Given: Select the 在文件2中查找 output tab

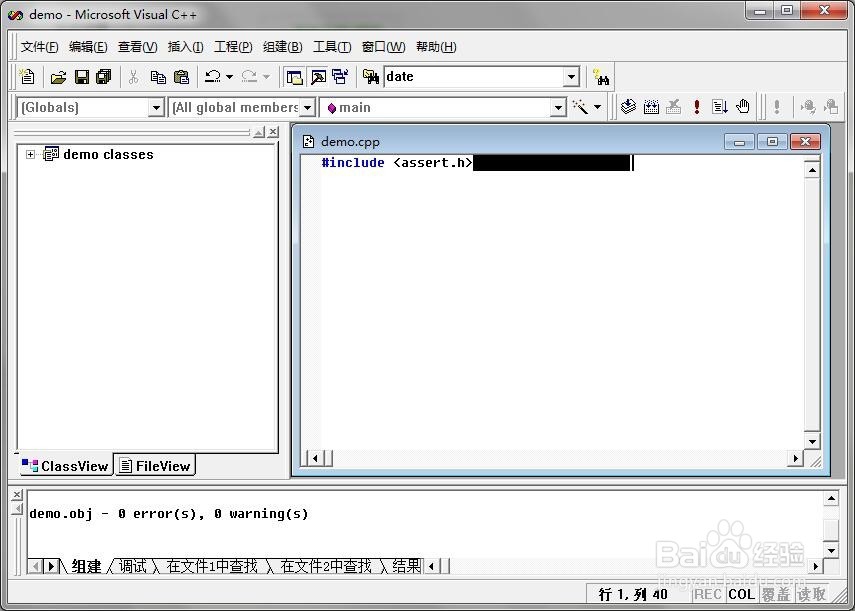Looking at the screenshot, I should (x=326, y=566).
